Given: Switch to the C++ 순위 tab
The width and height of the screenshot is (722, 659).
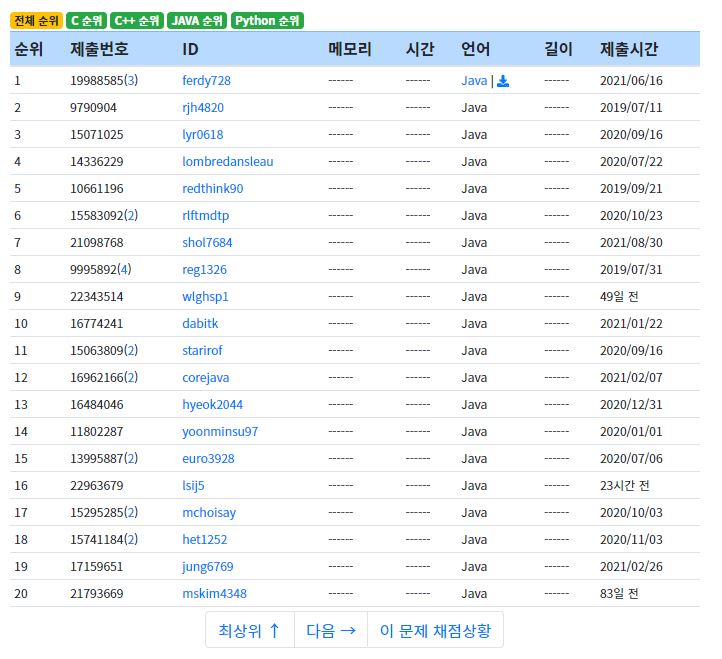Looking at the screenshot, I should (x=137, y=21).
